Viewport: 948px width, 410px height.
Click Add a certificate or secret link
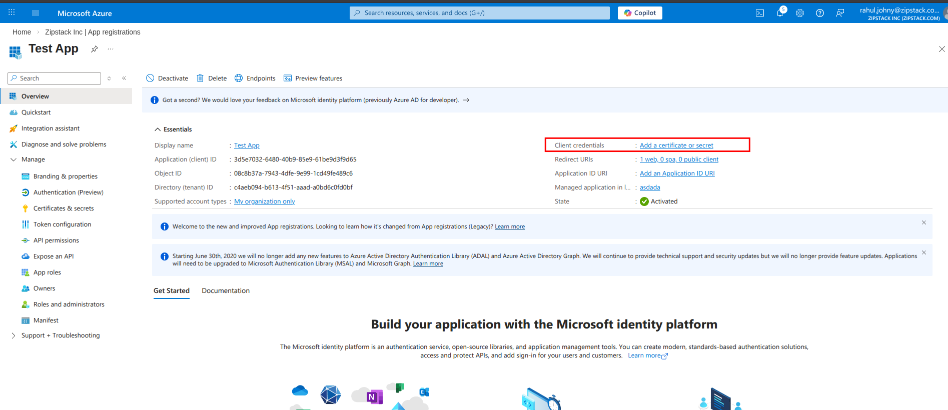pyautogui.click(x=676, y=145)
